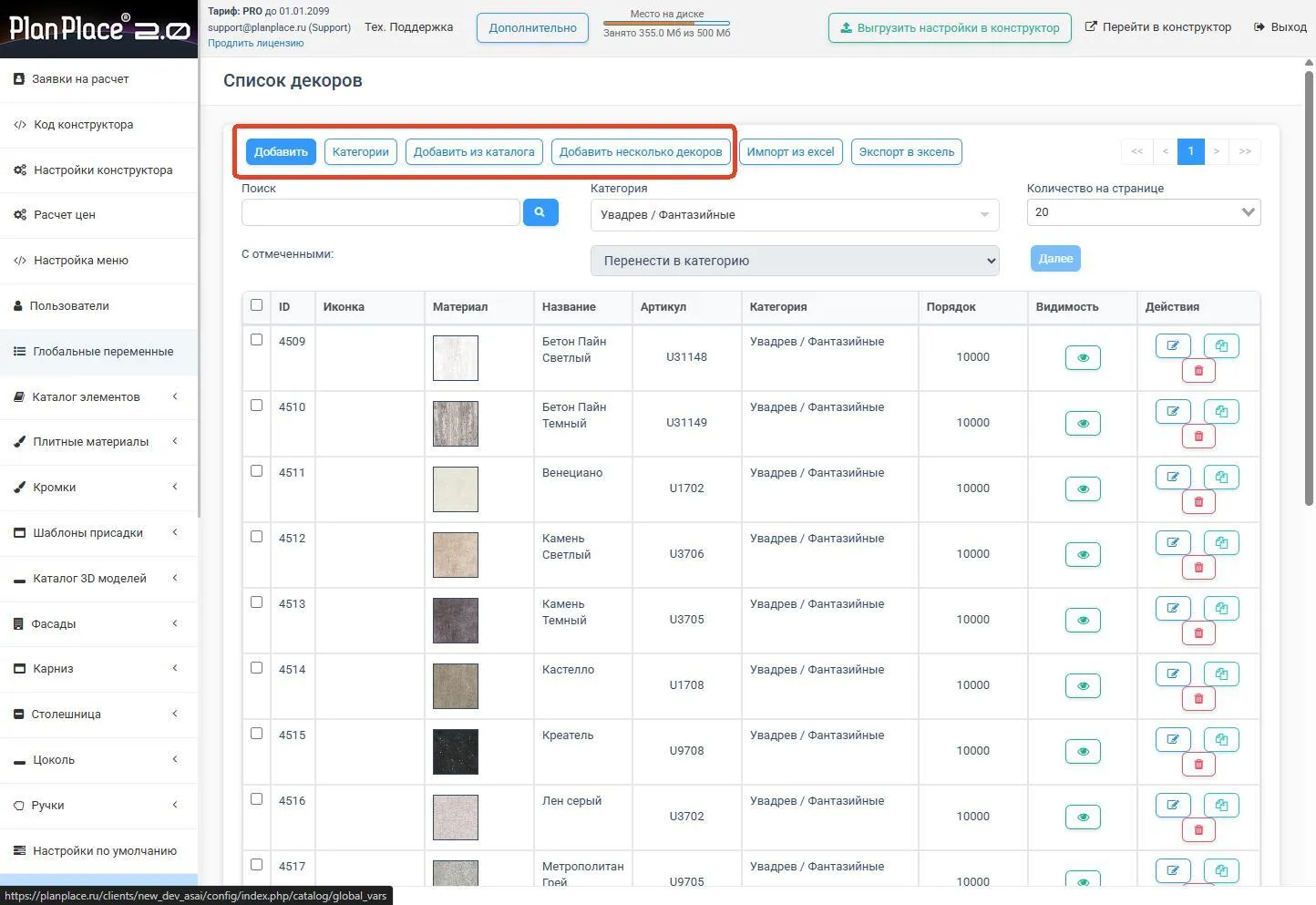Screen dimensions: 1316x905
Task: Edit decor 4512 Камень Светлый
Action: coord(1173,542)
